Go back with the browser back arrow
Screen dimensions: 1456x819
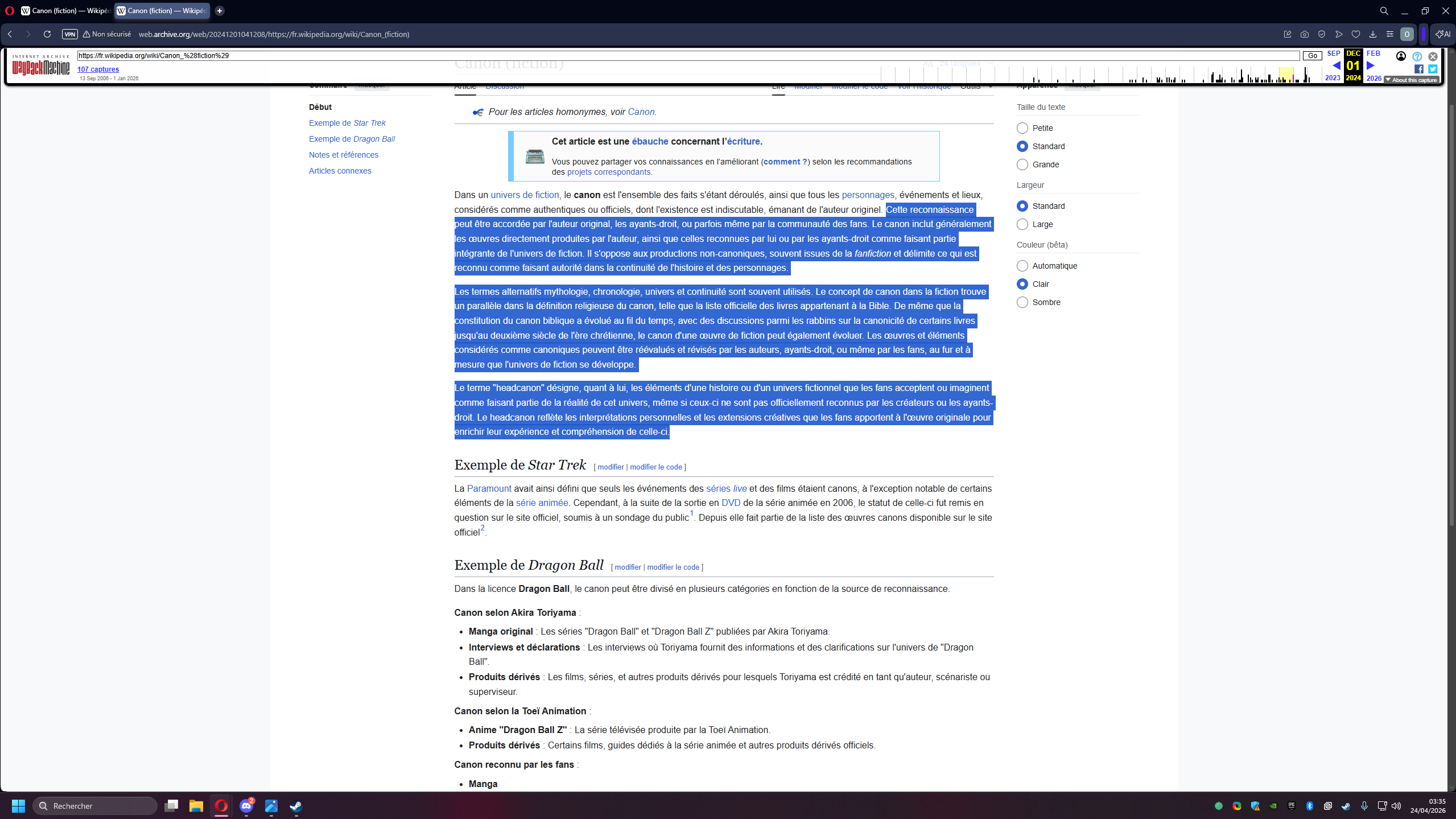point(10,34)
